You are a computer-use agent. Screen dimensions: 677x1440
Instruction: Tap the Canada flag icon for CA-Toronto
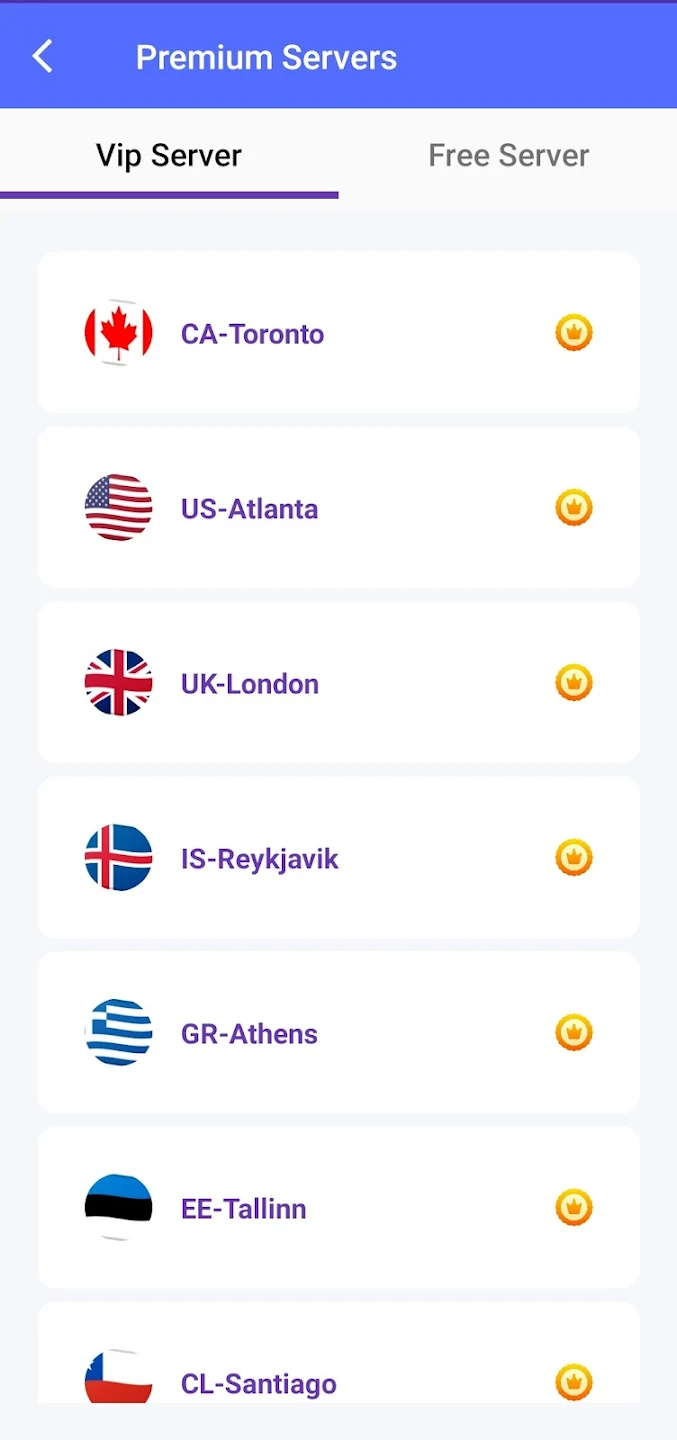(x=118, y=332)
